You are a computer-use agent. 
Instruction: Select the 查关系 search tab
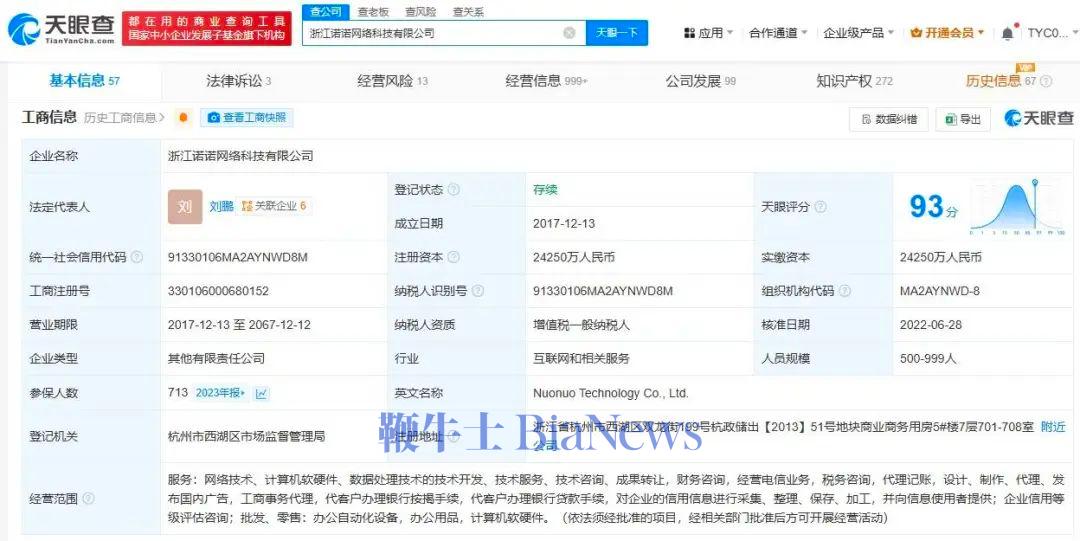point(468,12)
